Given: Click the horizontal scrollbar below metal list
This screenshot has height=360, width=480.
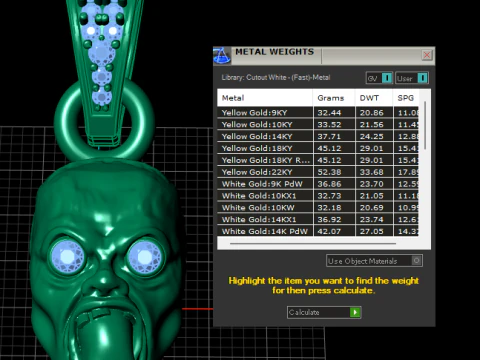Looking at the screenshot, I should point(313,244).
